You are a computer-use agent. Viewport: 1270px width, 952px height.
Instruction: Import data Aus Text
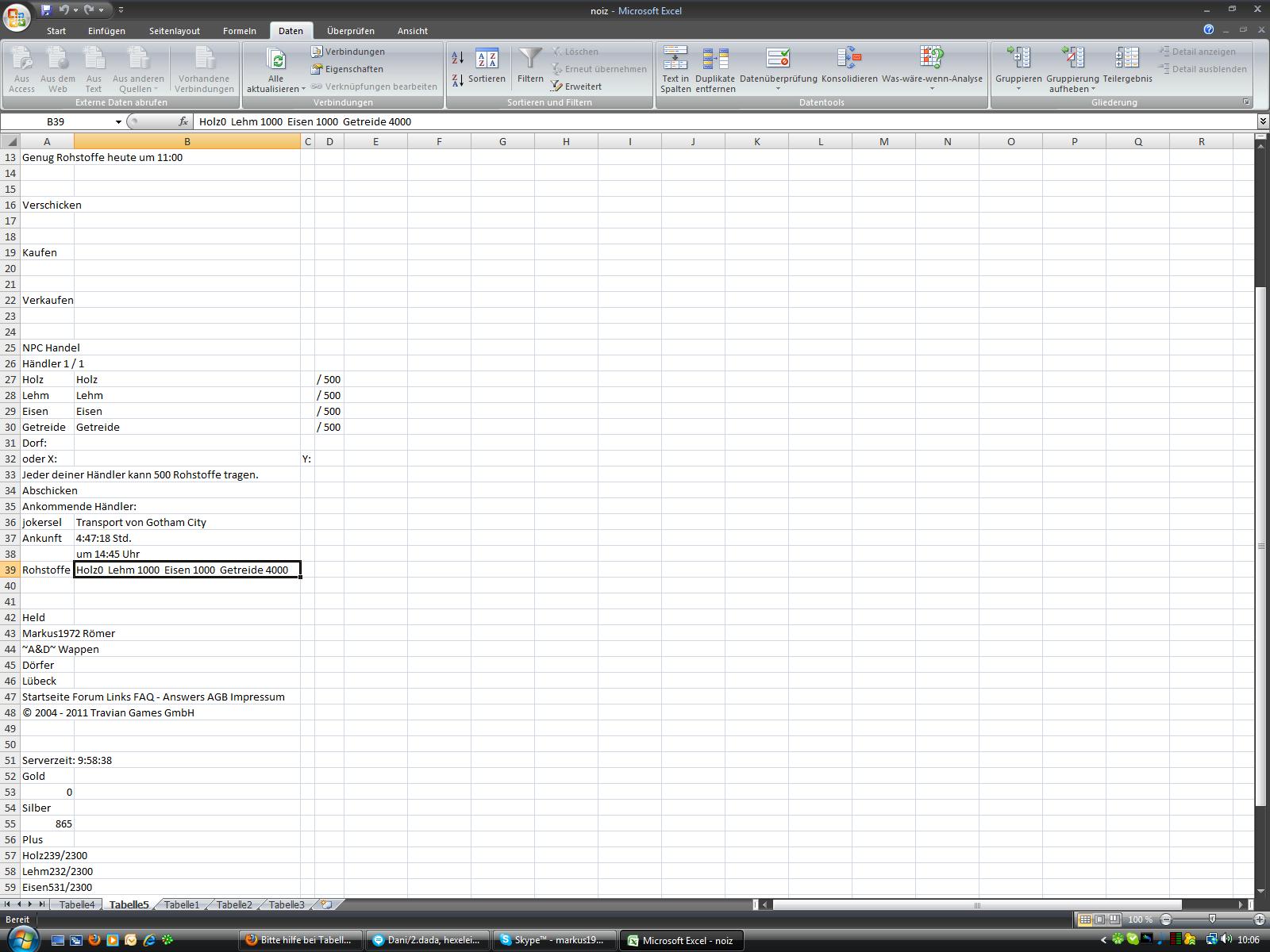click(94, 70)
